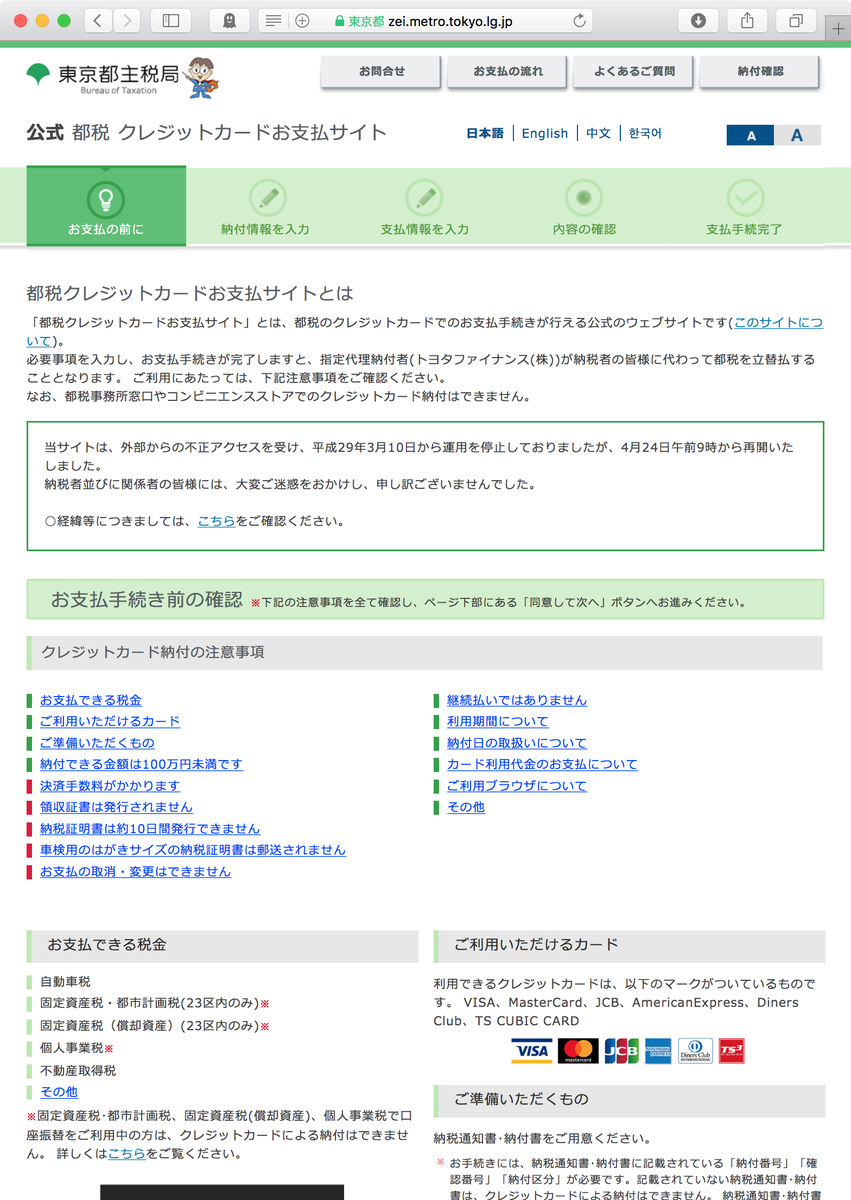Select the smaller font size A button
This screenshot has height=1200, width=851.
751,135
